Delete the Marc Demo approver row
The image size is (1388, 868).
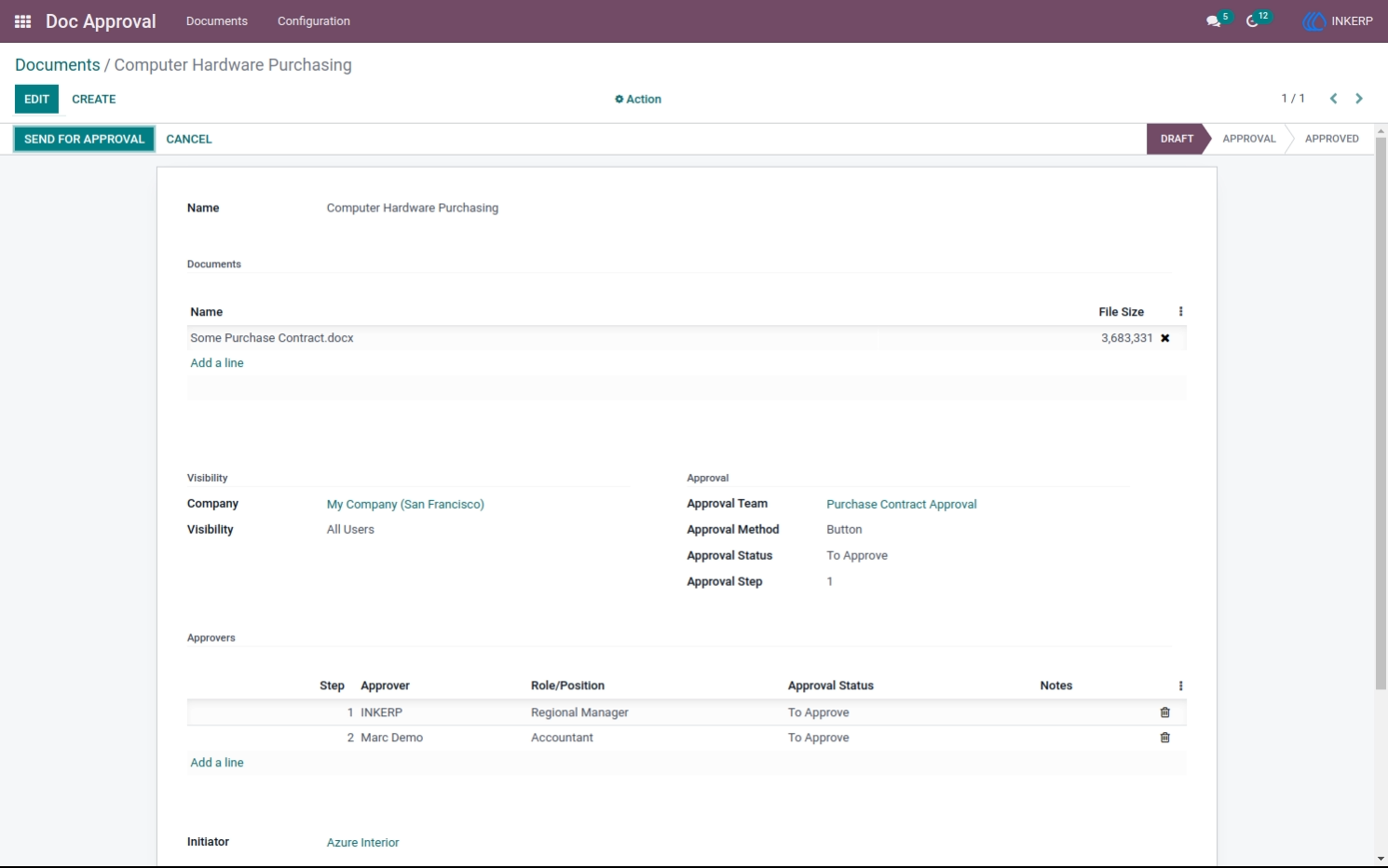(x=1164, y=738)
